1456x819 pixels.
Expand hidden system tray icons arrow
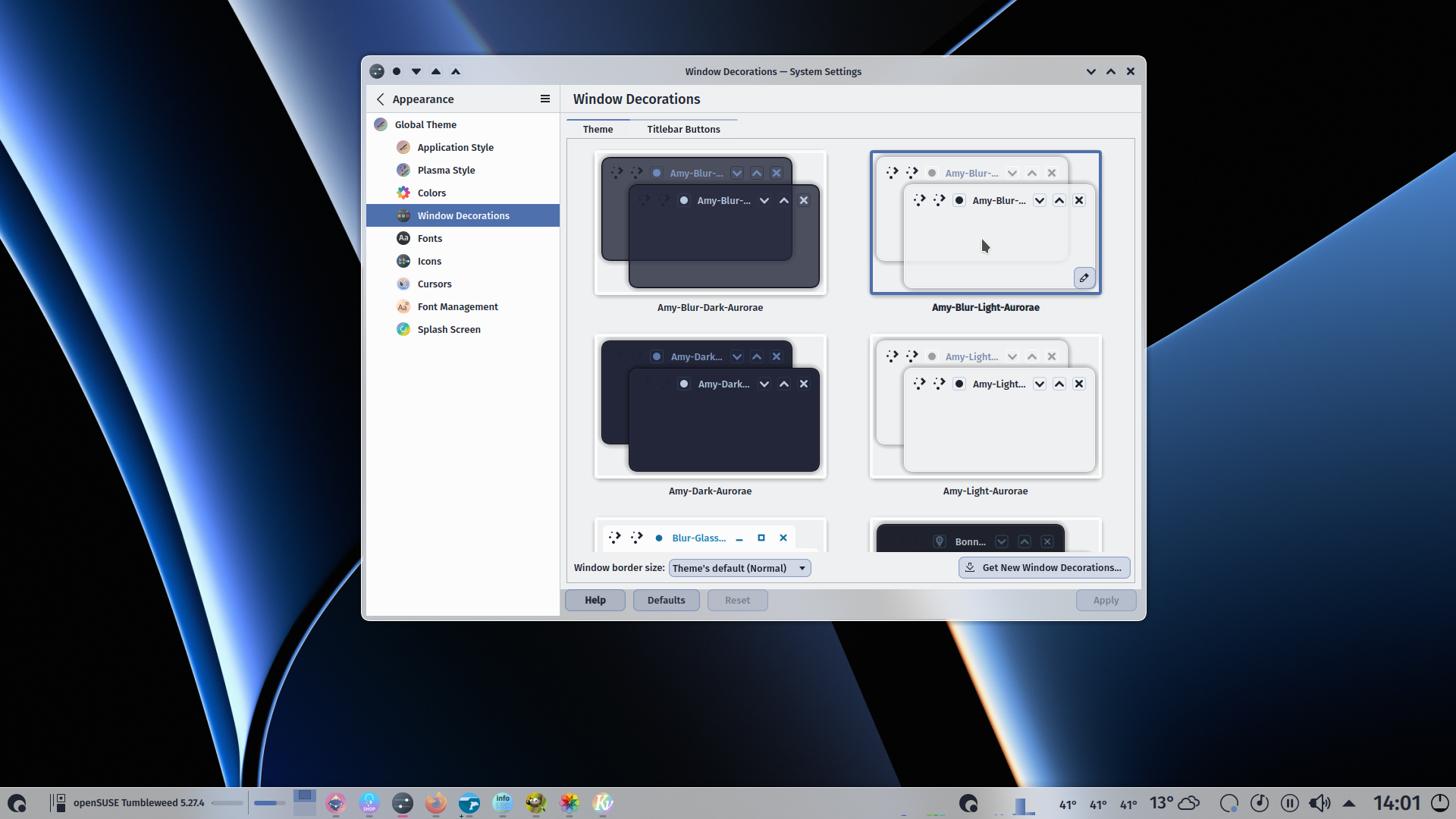(x=1349, y=803)
